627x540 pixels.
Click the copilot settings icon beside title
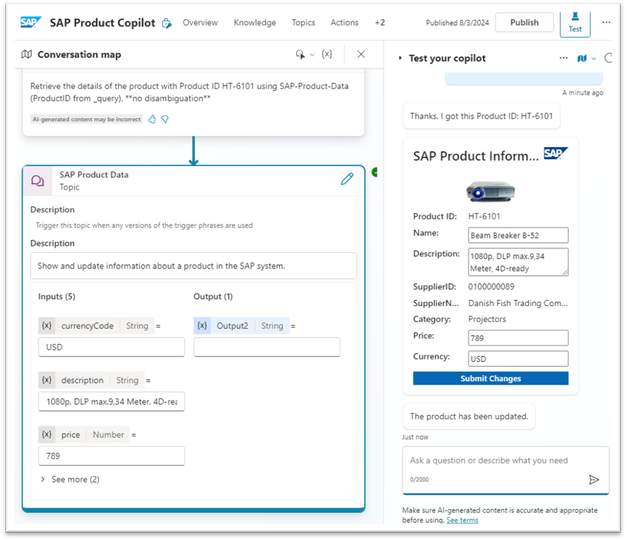point(167,23)
